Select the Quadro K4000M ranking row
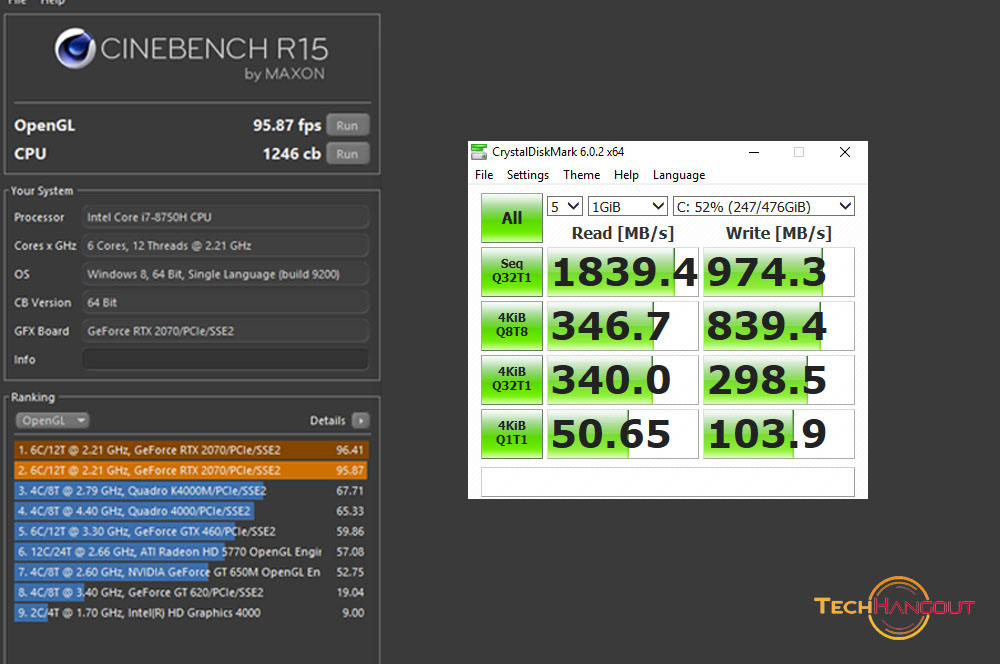 tap(191, 491)
